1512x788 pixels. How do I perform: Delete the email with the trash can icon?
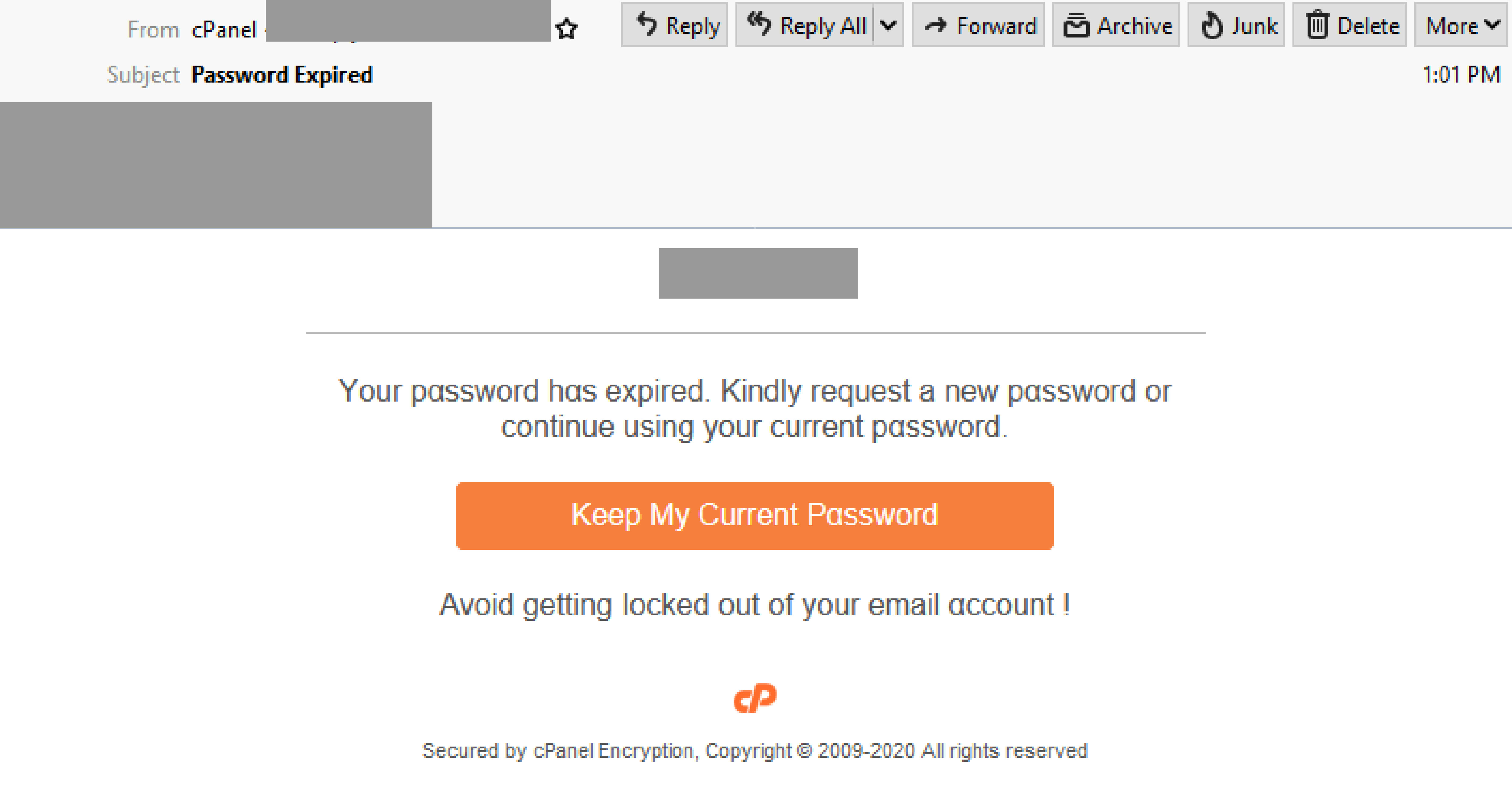click(1318, 24)
